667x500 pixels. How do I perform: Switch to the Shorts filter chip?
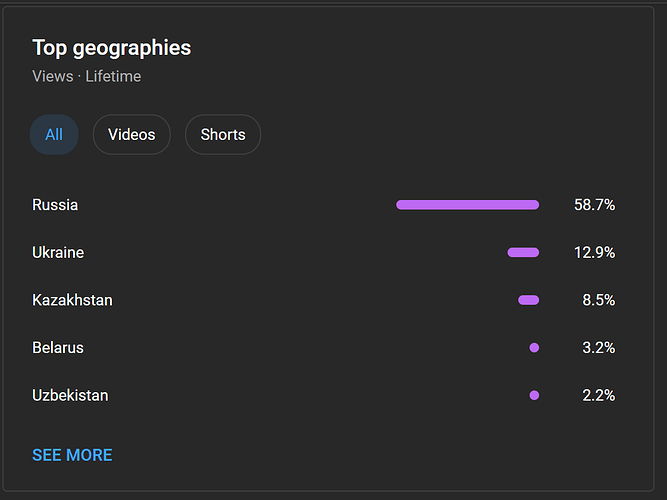(x=223, y=135)
